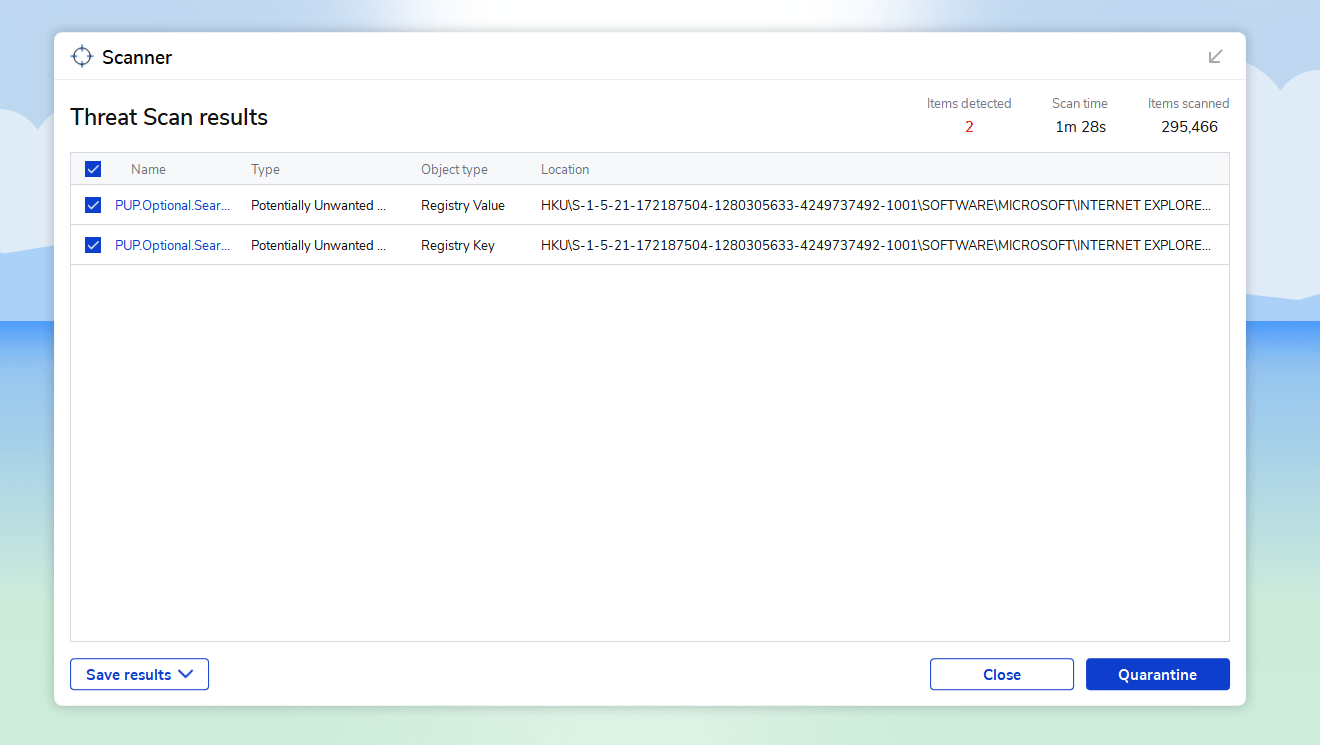Click the HKU location path in the Registry Key row
The width and height of the screenshot is (1320, 745).
(876, 245)
